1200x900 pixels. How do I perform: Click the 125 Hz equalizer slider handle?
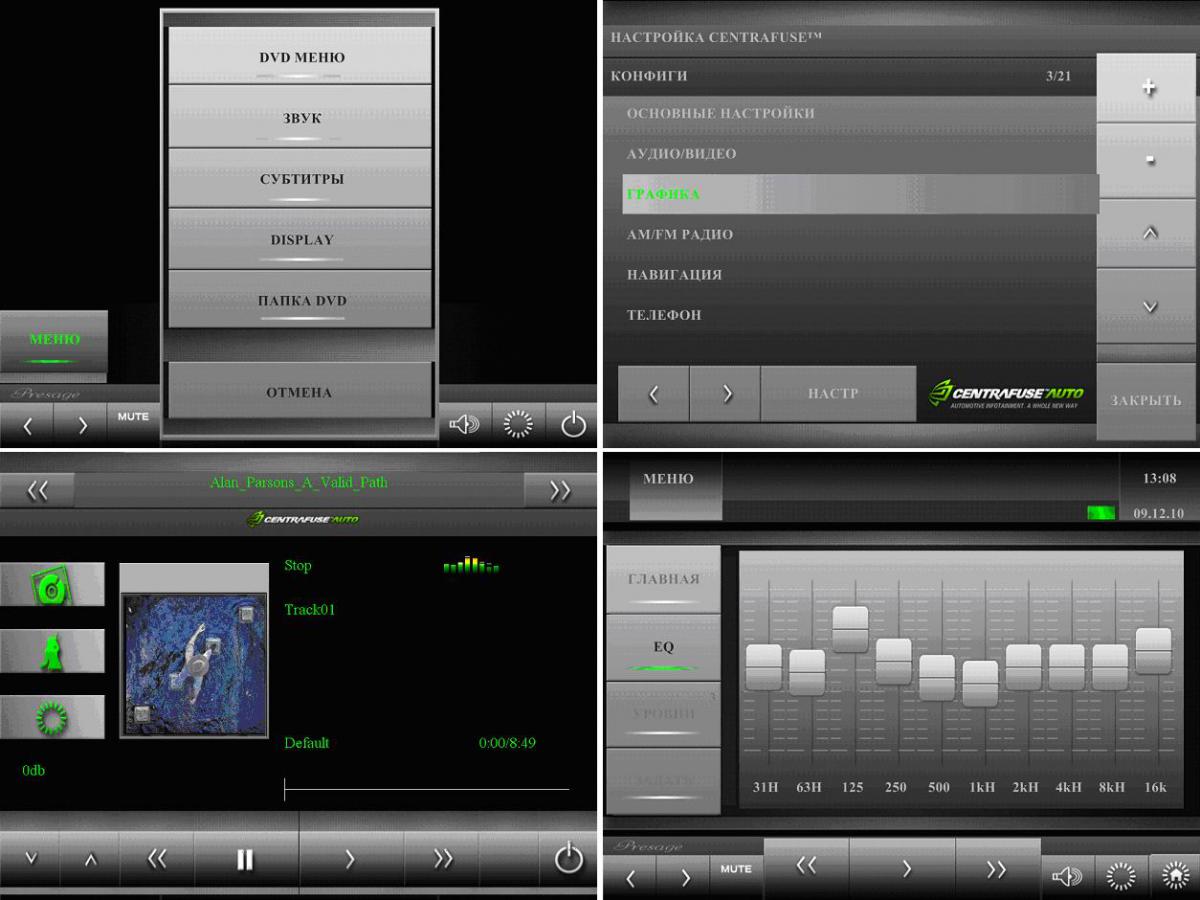pyautogui.click(x=850, y=629)
